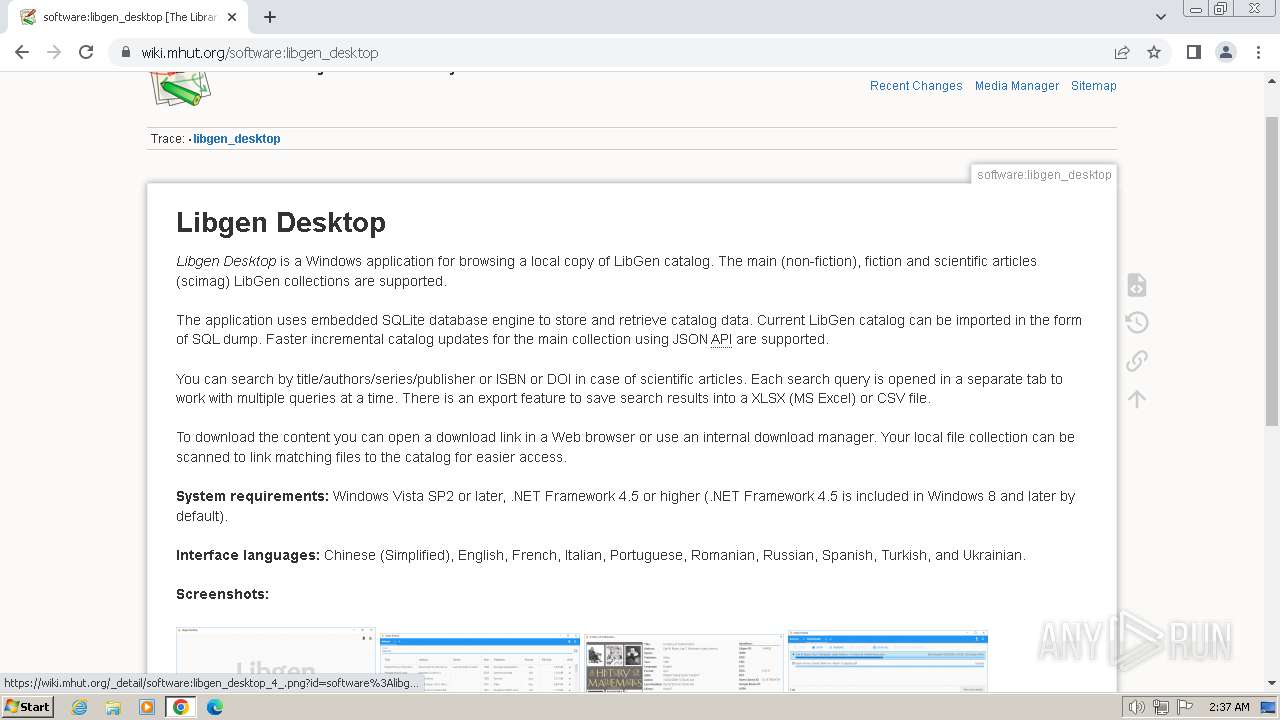Click the browser forward arrow
The width and height of the screenshot is (1280, 720).
click(54, 52)
